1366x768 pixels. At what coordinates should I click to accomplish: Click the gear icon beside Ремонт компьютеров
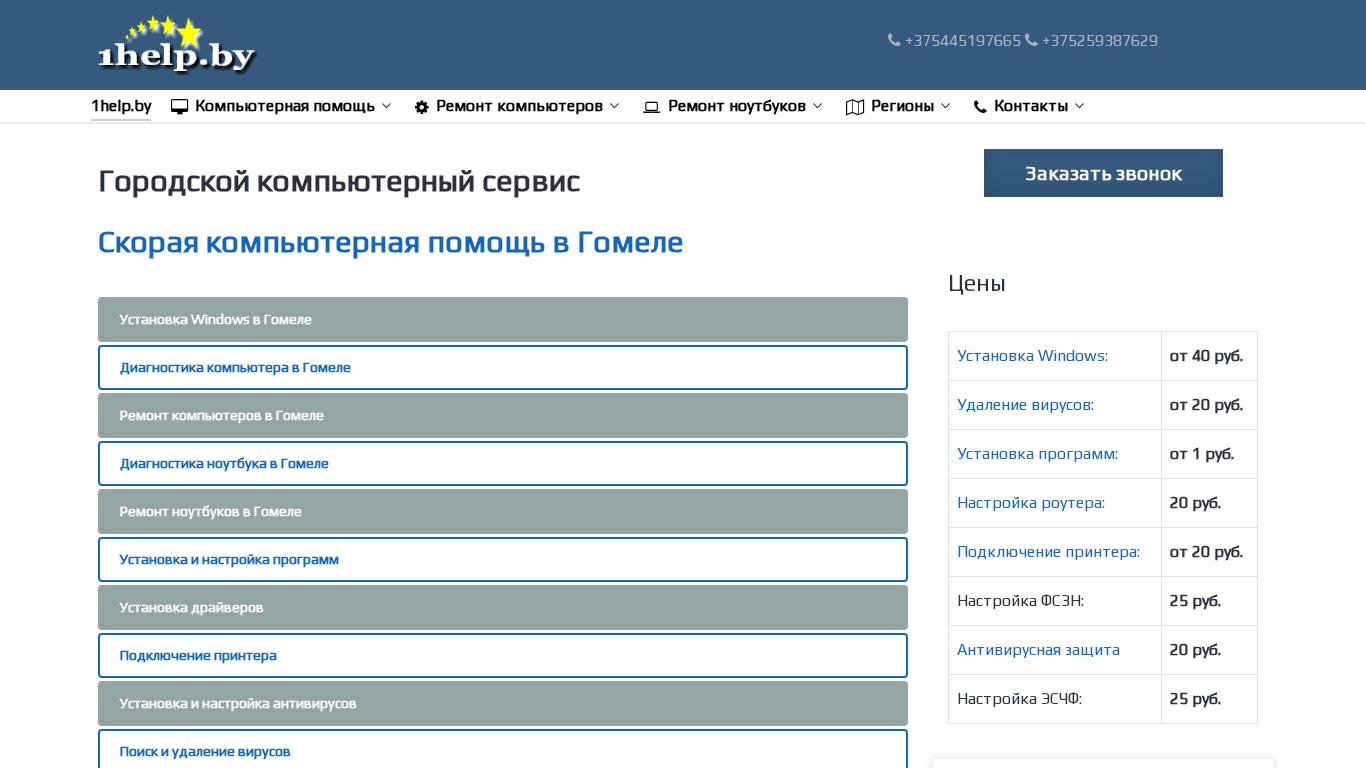(422, 107)
